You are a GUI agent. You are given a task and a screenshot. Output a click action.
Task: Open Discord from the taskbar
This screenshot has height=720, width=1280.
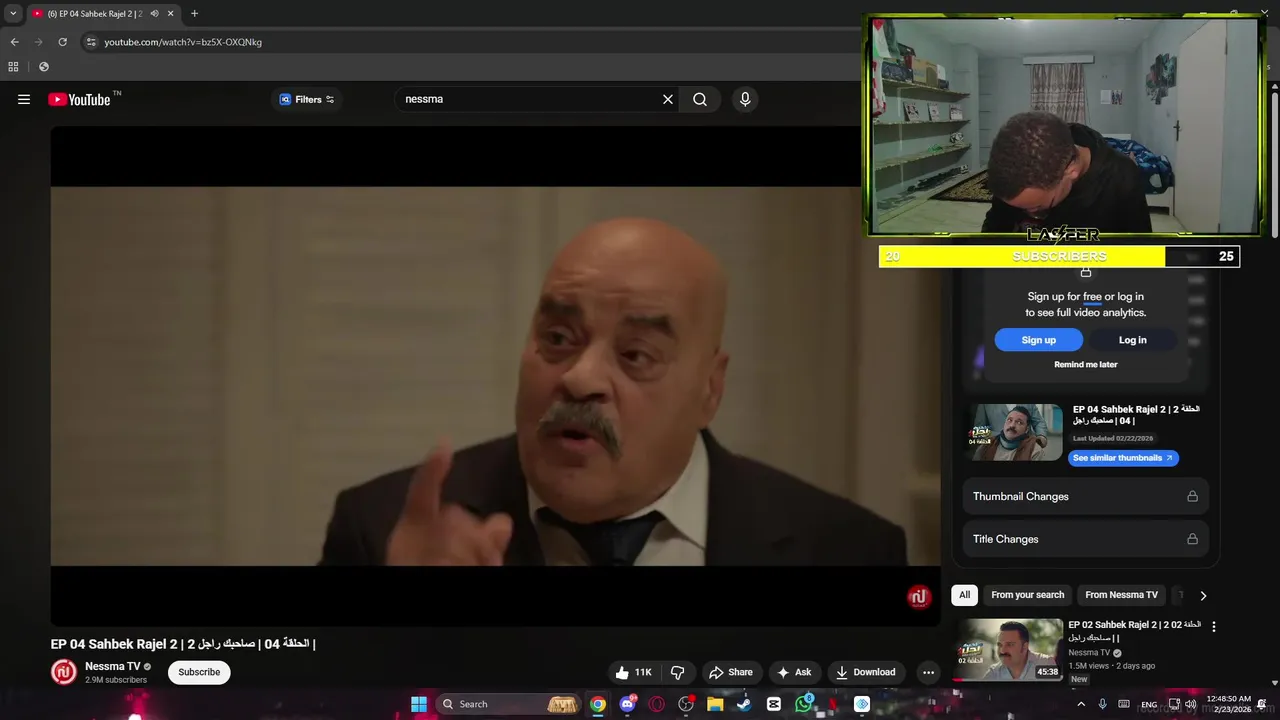627,704
